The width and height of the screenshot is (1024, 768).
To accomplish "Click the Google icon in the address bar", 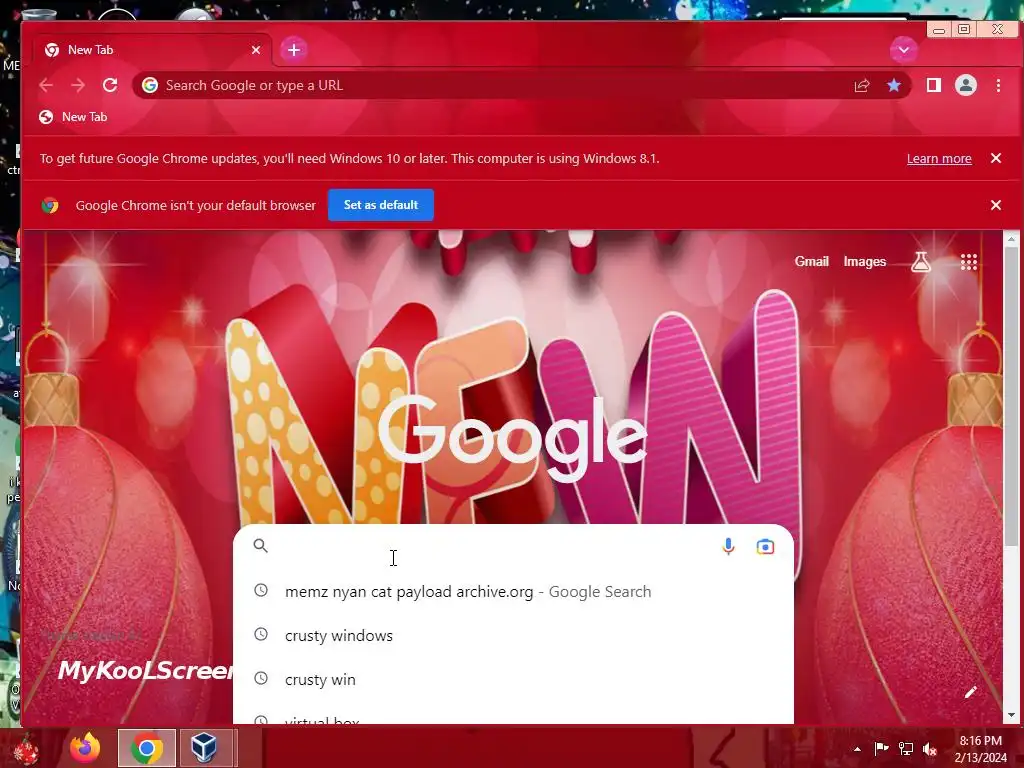I will [x=150, y=86].
